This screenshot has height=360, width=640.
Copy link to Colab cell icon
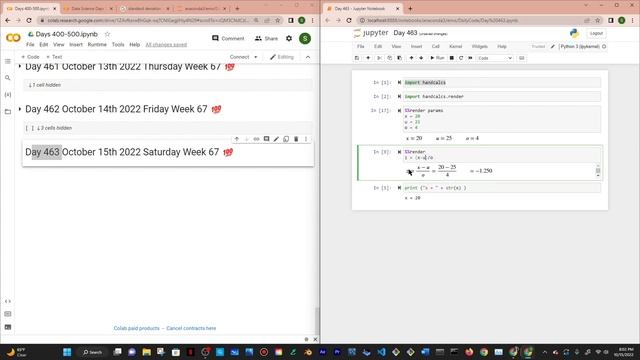coord(256,139)
